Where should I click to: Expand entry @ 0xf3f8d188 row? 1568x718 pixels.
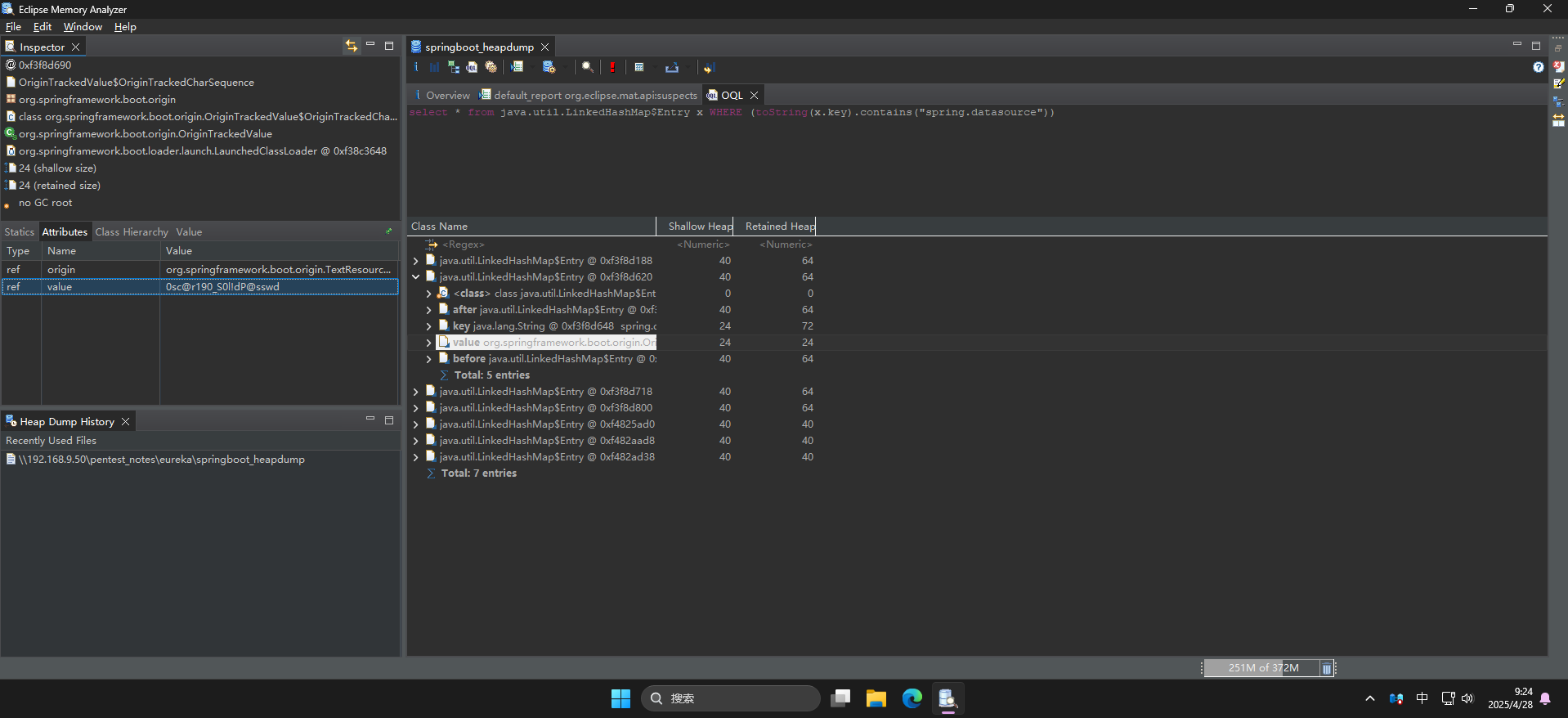[x=415, y=261]
